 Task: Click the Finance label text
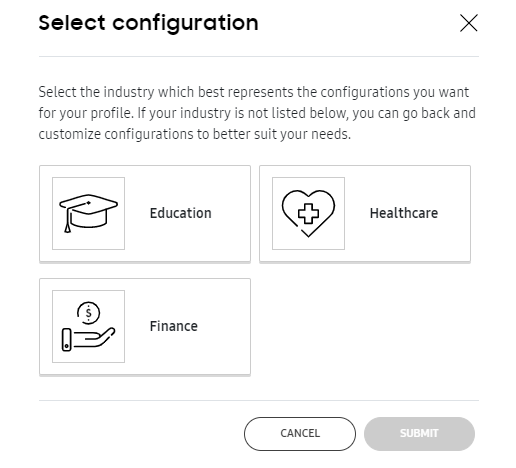(x=173, y=326)
